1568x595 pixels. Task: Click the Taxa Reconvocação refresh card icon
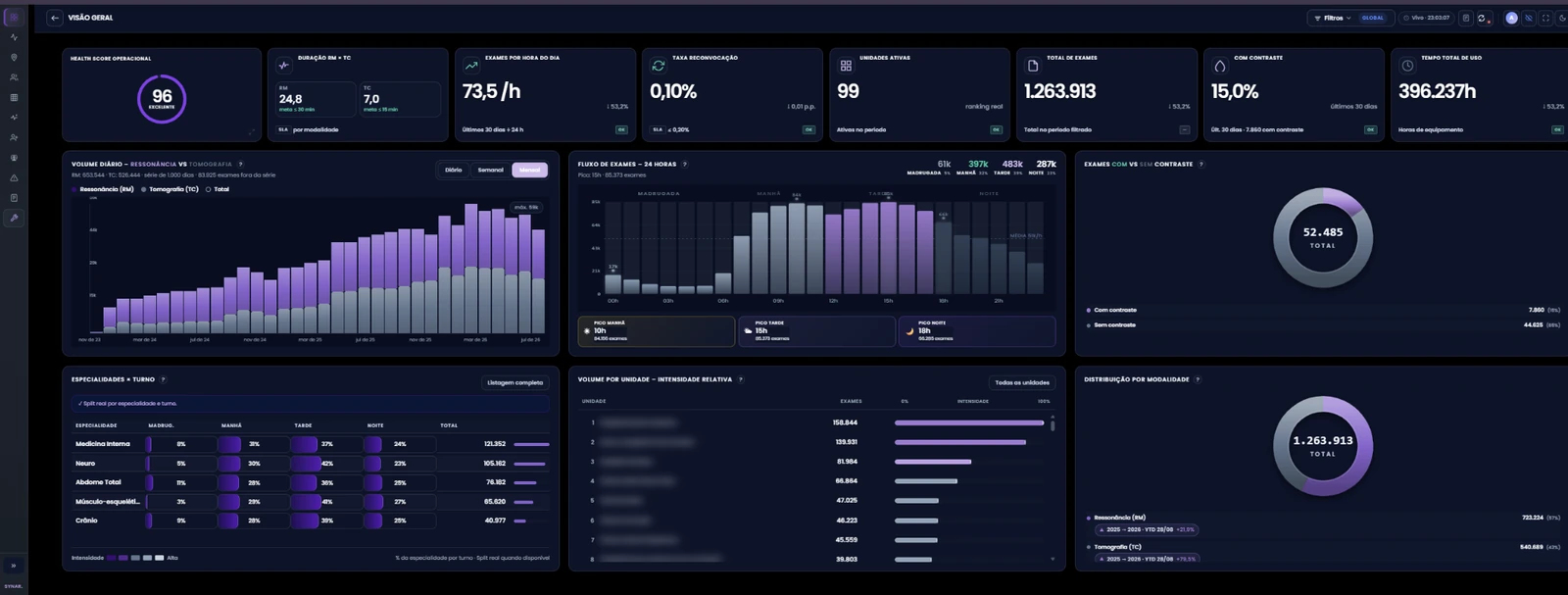(659, 66)
